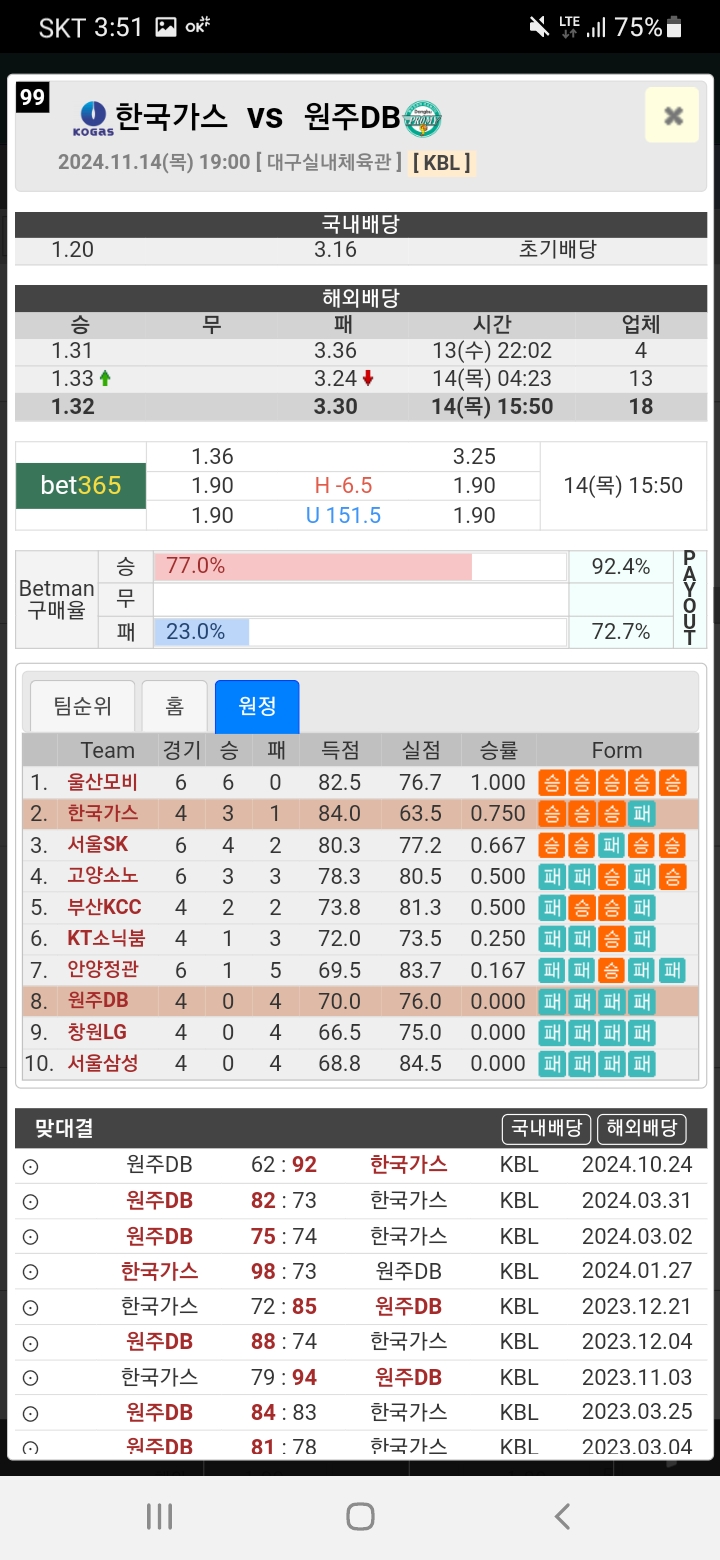The width and height of the screenshot is (720, 1560).
Task: Switch to the 팀순위 tab
Action: click(x=82, y=706)
